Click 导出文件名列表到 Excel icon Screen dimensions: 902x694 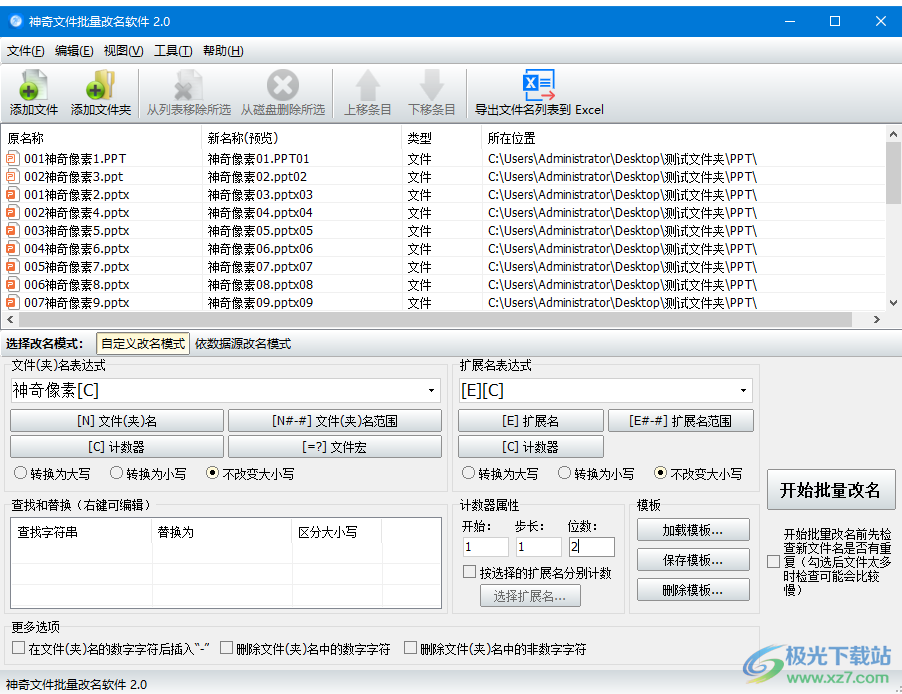pos(539,85)
